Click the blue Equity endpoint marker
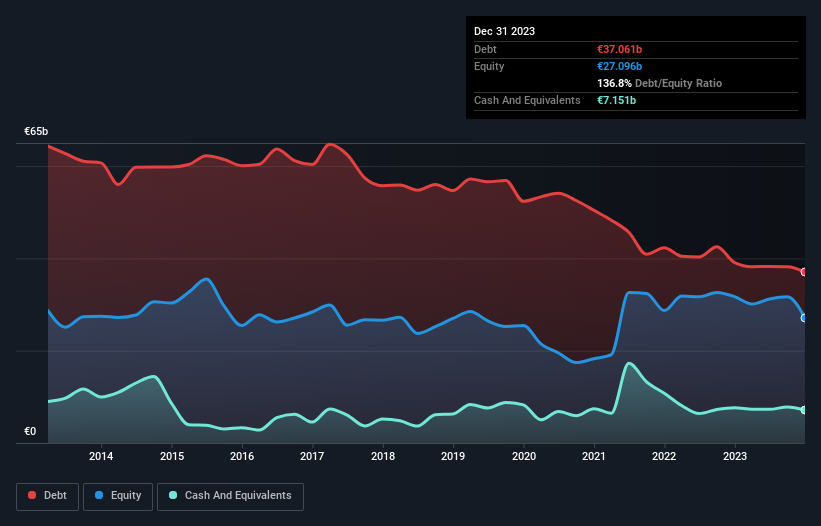 [x=804, y=318]
